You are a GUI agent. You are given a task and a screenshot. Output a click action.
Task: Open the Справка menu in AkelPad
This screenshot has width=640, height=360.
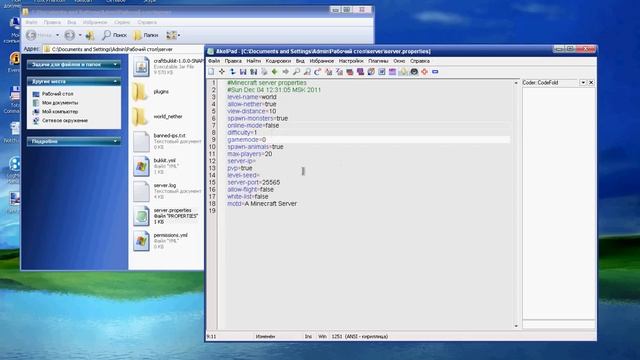click(420, 61)
